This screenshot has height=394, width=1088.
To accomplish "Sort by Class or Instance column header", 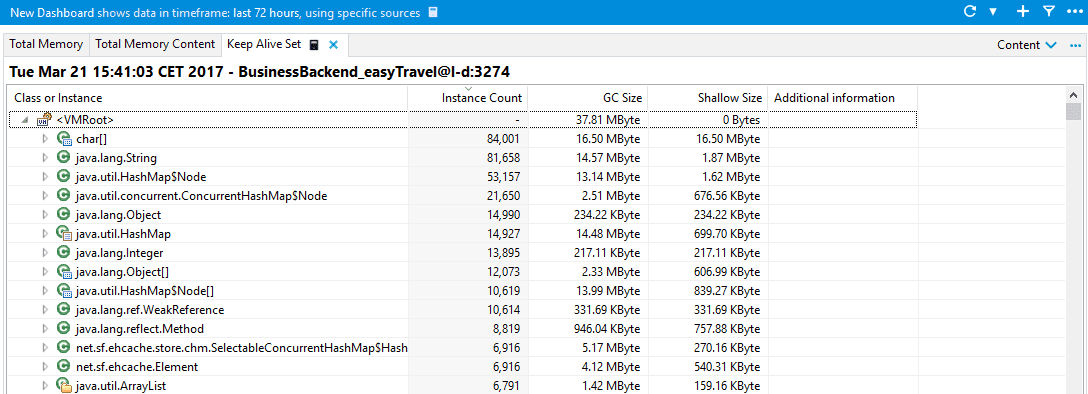I will (208, 98).
